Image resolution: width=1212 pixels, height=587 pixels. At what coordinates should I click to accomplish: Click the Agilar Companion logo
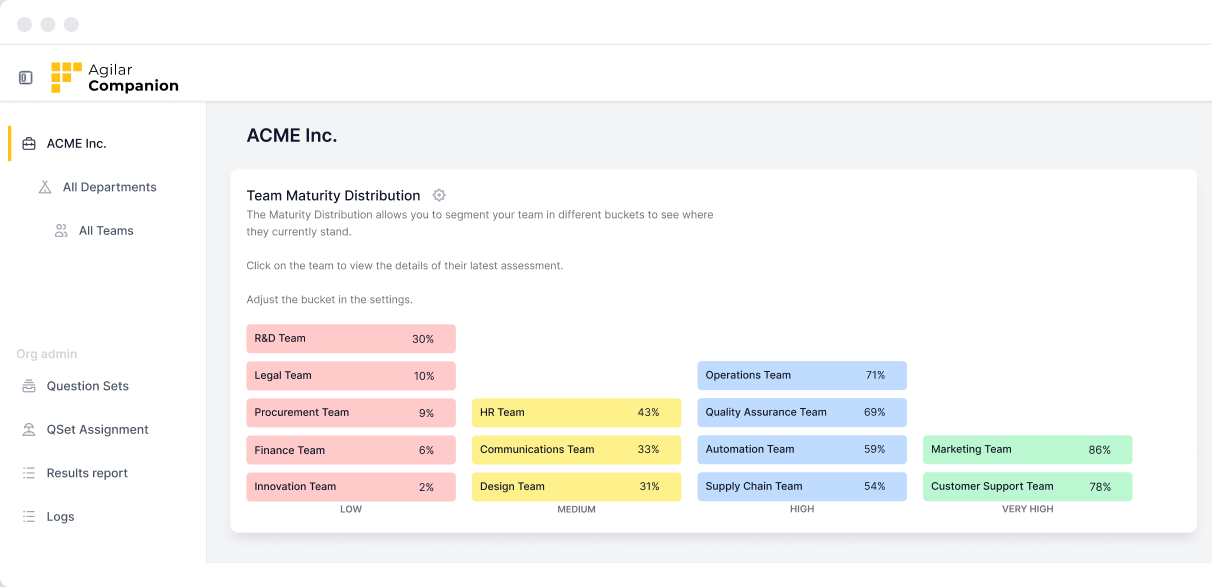pos(115,78)
